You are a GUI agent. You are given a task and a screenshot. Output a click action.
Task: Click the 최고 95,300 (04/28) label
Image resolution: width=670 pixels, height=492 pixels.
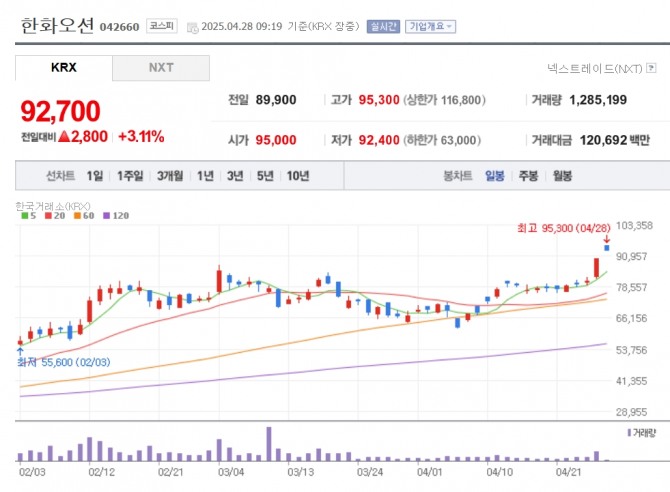click(x=564, y=228)
